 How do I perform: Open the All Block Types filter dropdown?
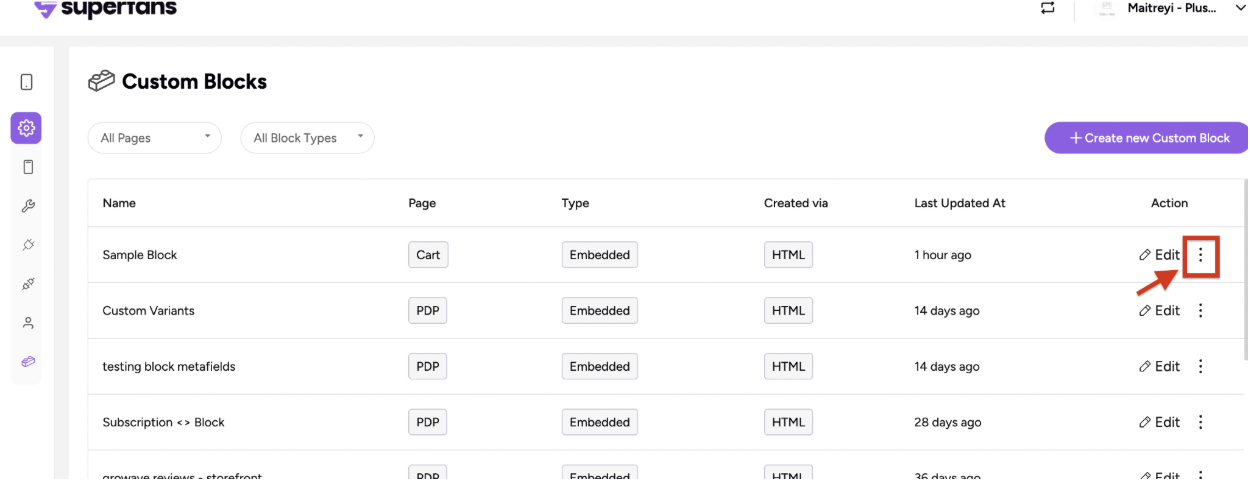pos(308,138)
